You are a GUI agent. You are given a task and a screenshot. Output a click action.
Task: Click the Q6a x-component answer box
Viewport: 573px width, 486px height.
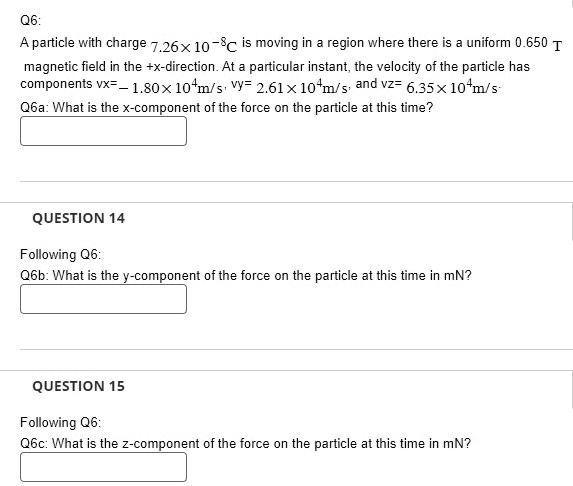tap(103, 131)
